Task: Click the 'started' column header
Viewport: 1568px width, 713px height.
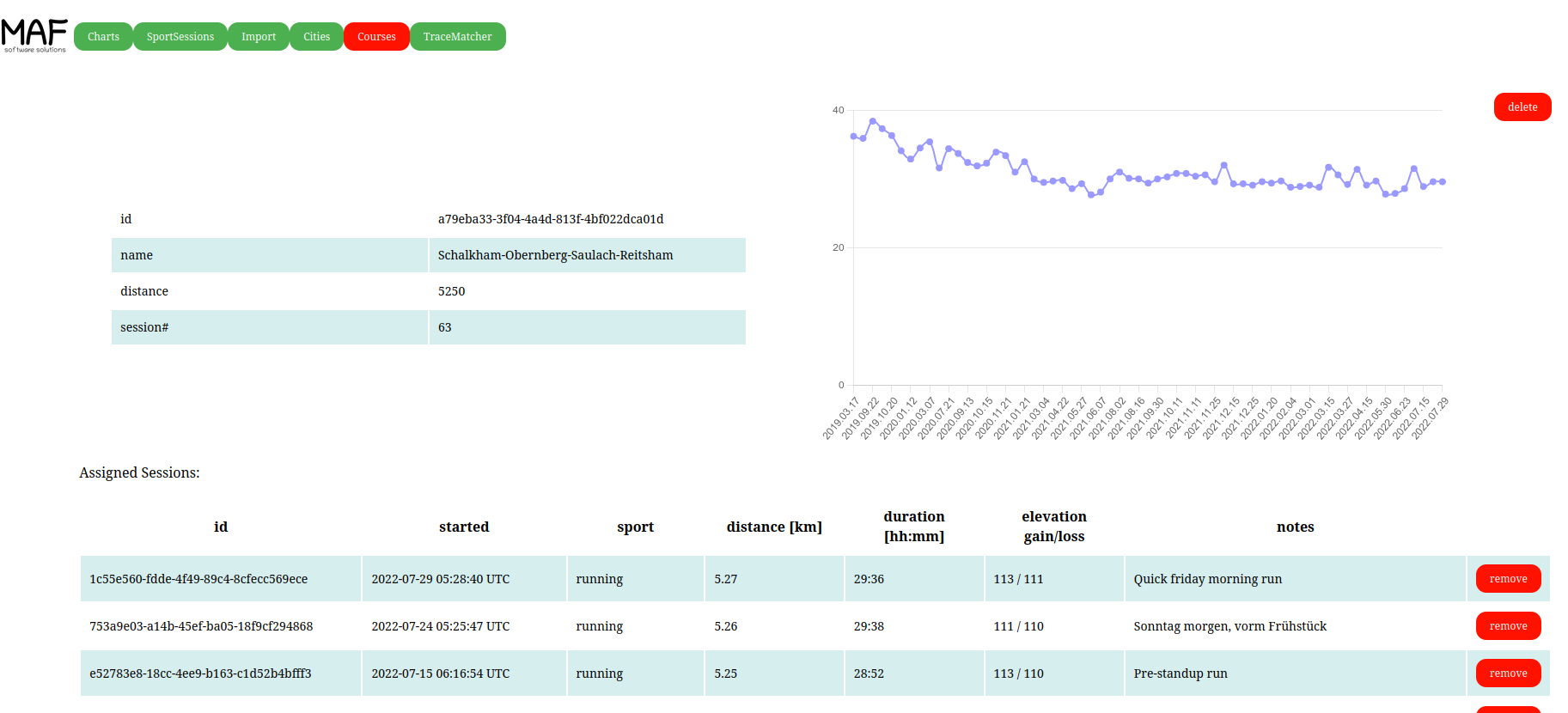Action: pyautogui.click(x=464, y=527)
